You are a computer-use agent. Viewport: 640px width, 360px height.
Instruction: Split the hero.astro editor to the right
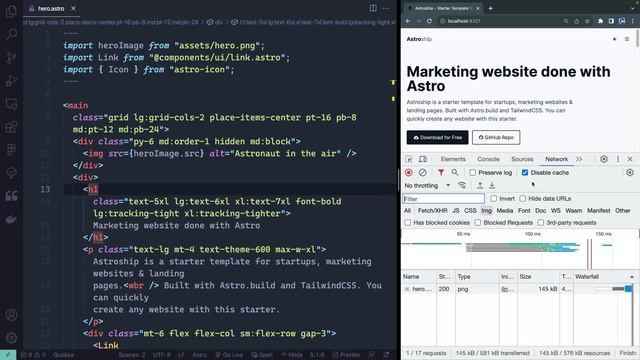pyautogui.click(x=373, y=8)
